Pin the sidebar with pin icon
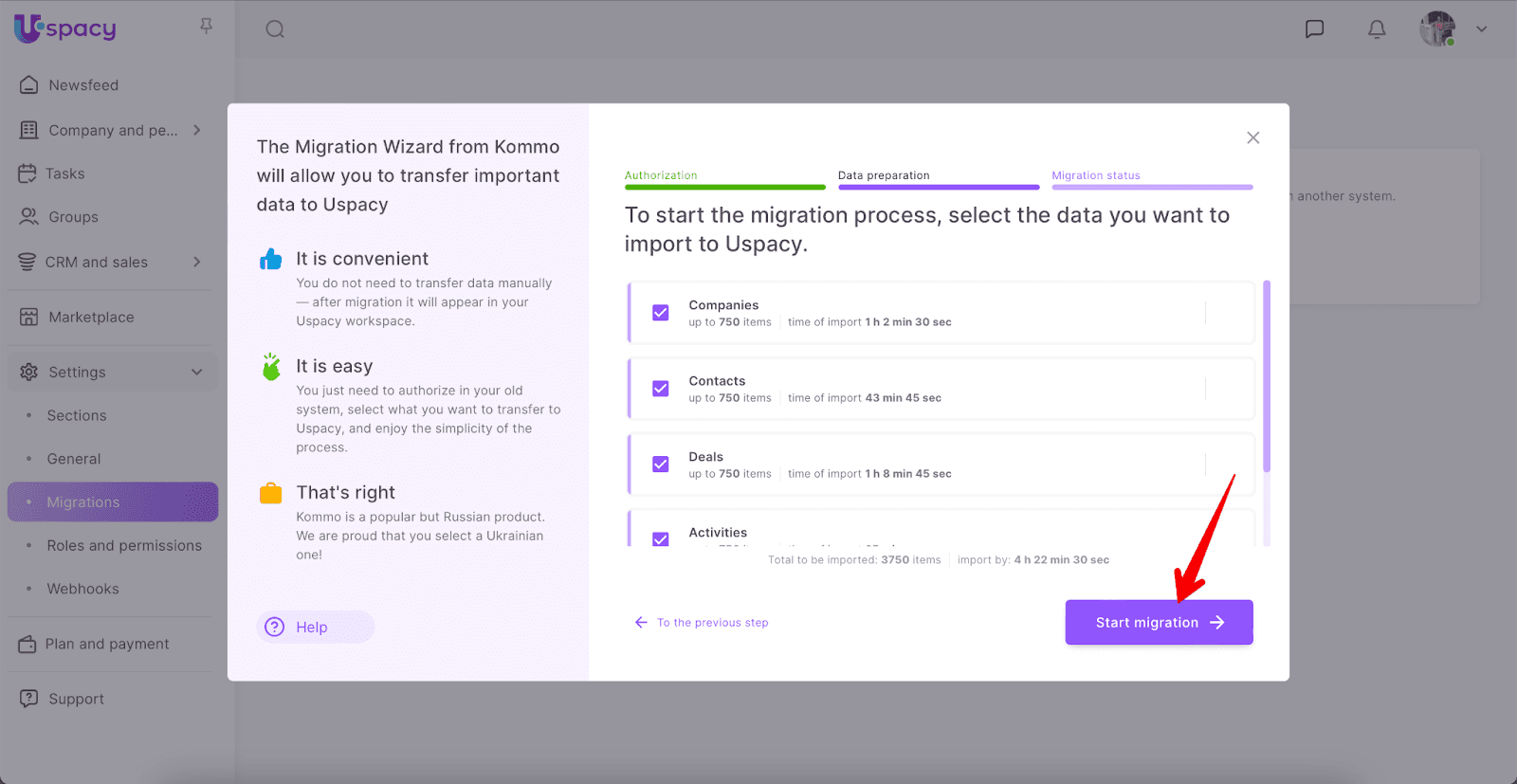The width and height of the screenshot is (1517, 784). point(206,27)
